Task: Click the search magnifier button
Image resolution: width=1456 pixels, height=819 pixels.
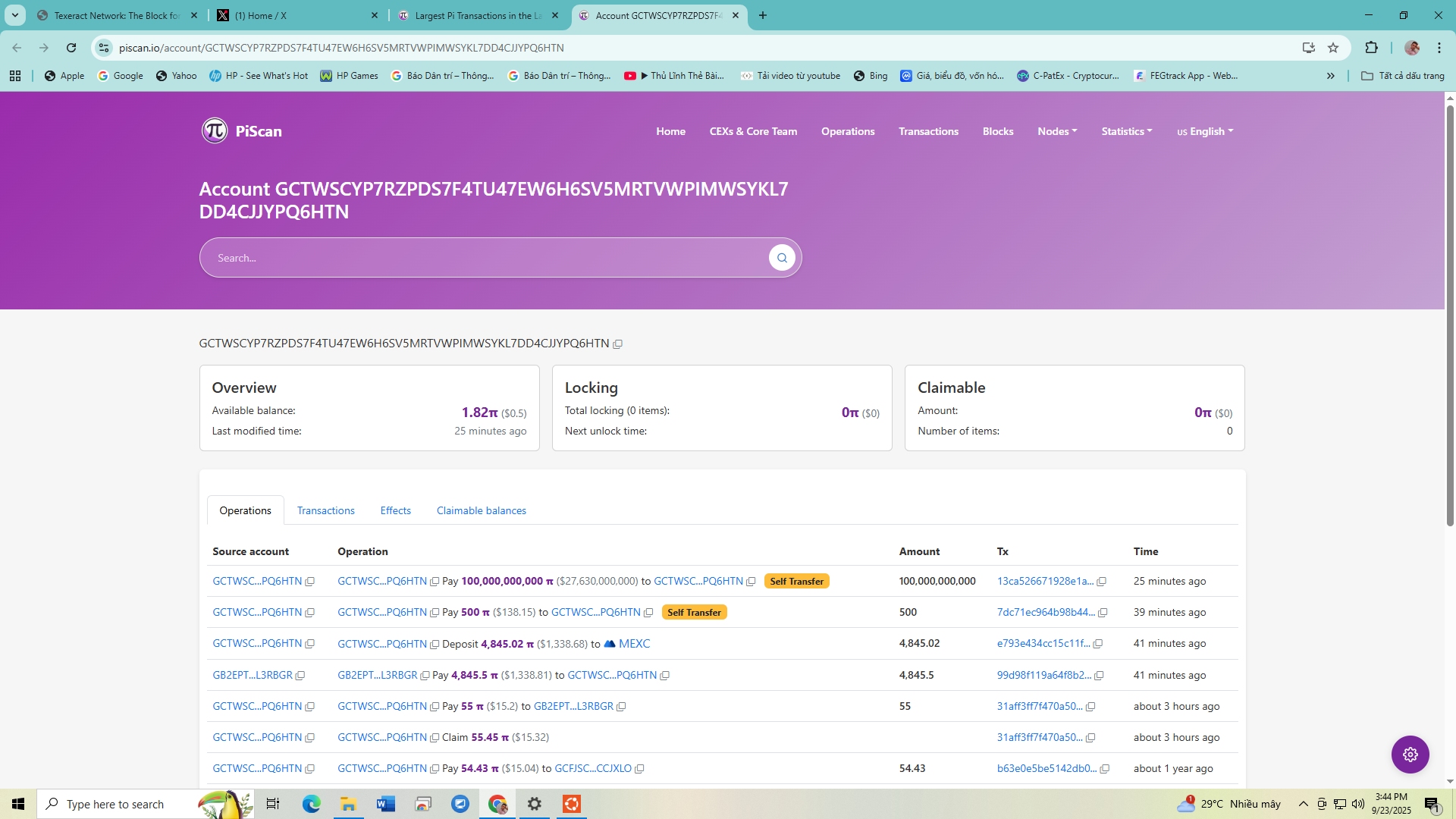Action: (x=782, y=258)
